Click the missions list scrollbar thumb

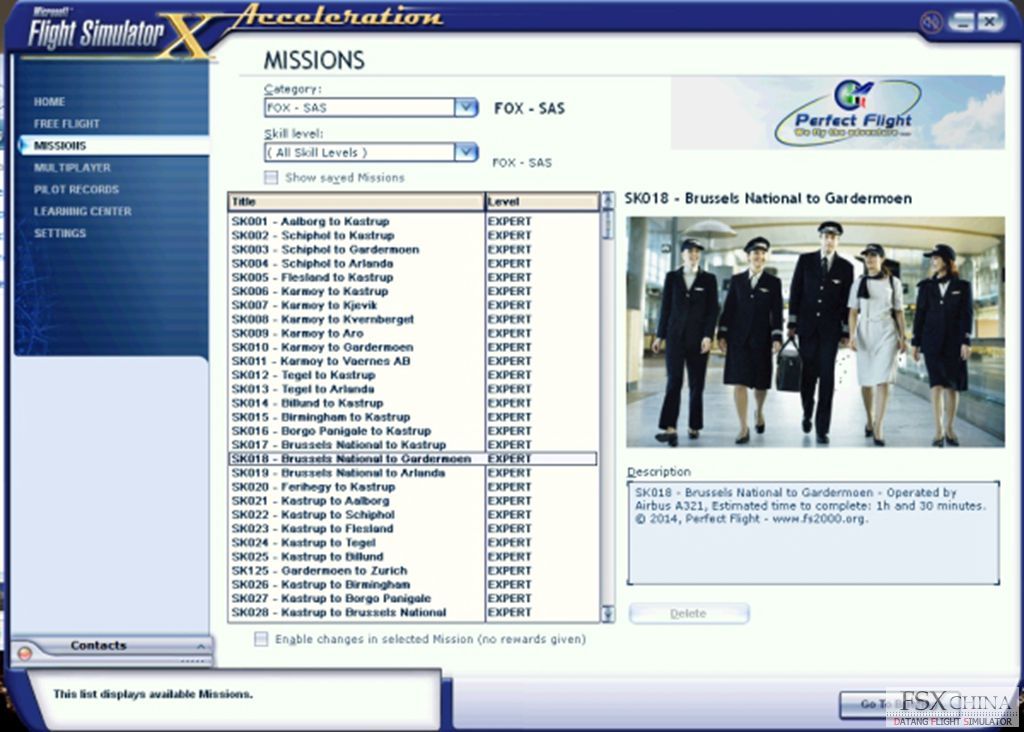[607, 225]
